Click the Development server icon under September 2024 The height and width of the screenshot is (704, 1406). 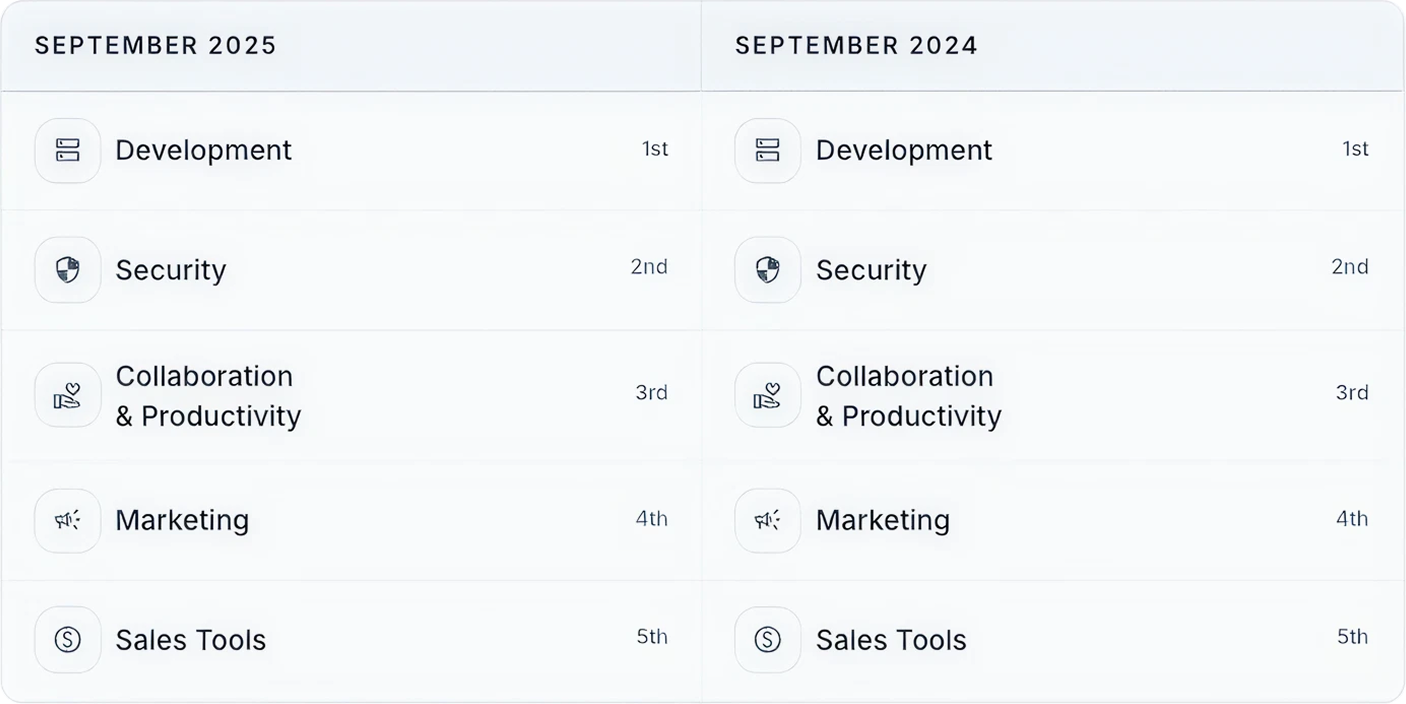point(767,151)
